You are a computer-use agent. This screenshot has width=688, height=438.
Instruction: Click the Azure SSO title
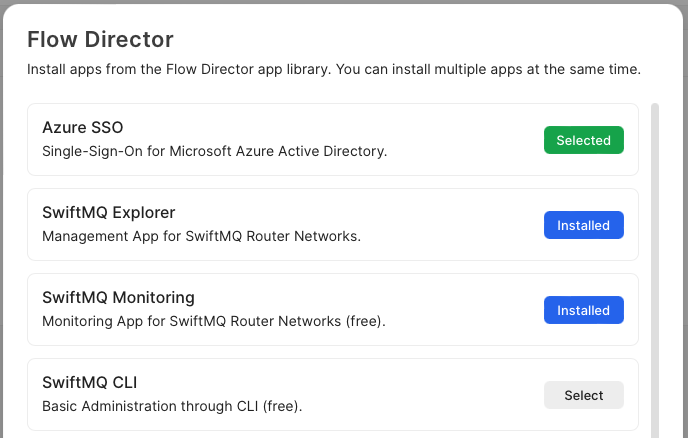(82, 127)
